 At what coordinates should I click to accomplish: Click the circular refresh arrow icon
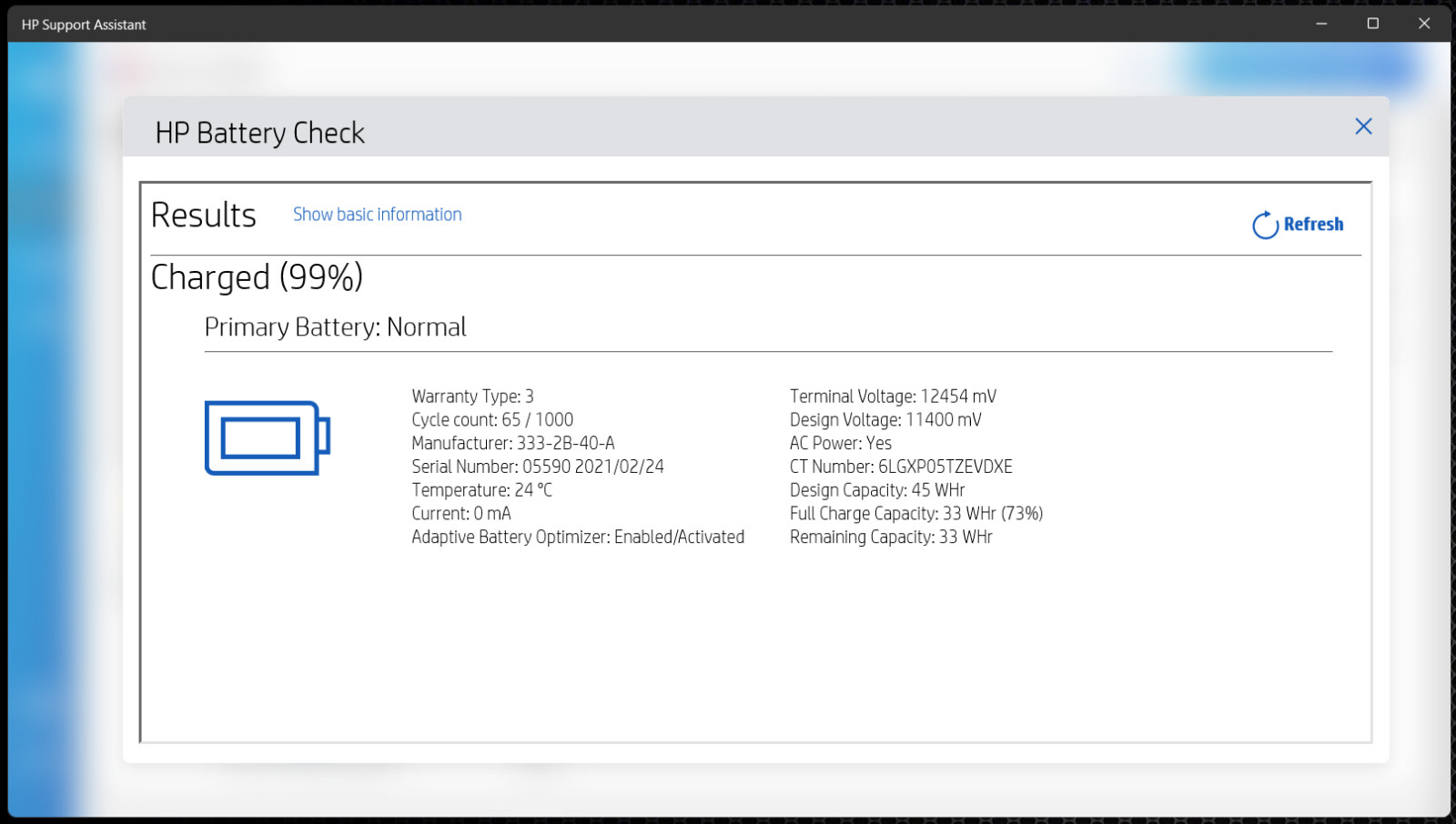[x=1265, y=225]
